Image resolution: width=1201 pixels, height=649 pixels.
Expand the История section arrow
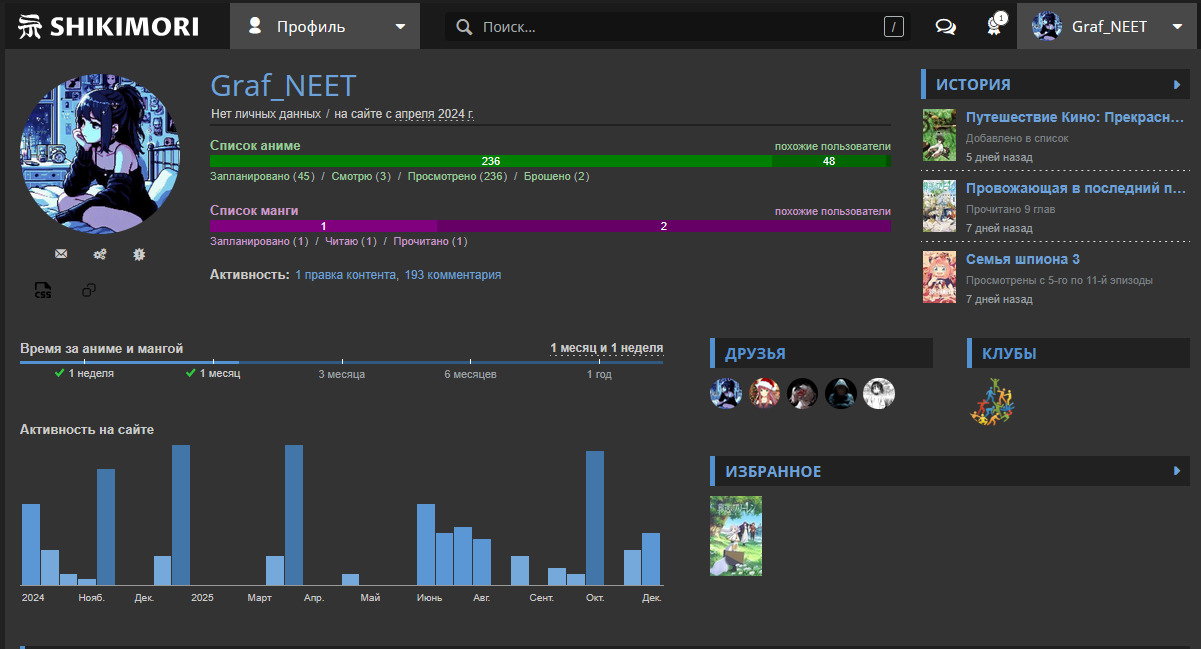[1177, 85]
